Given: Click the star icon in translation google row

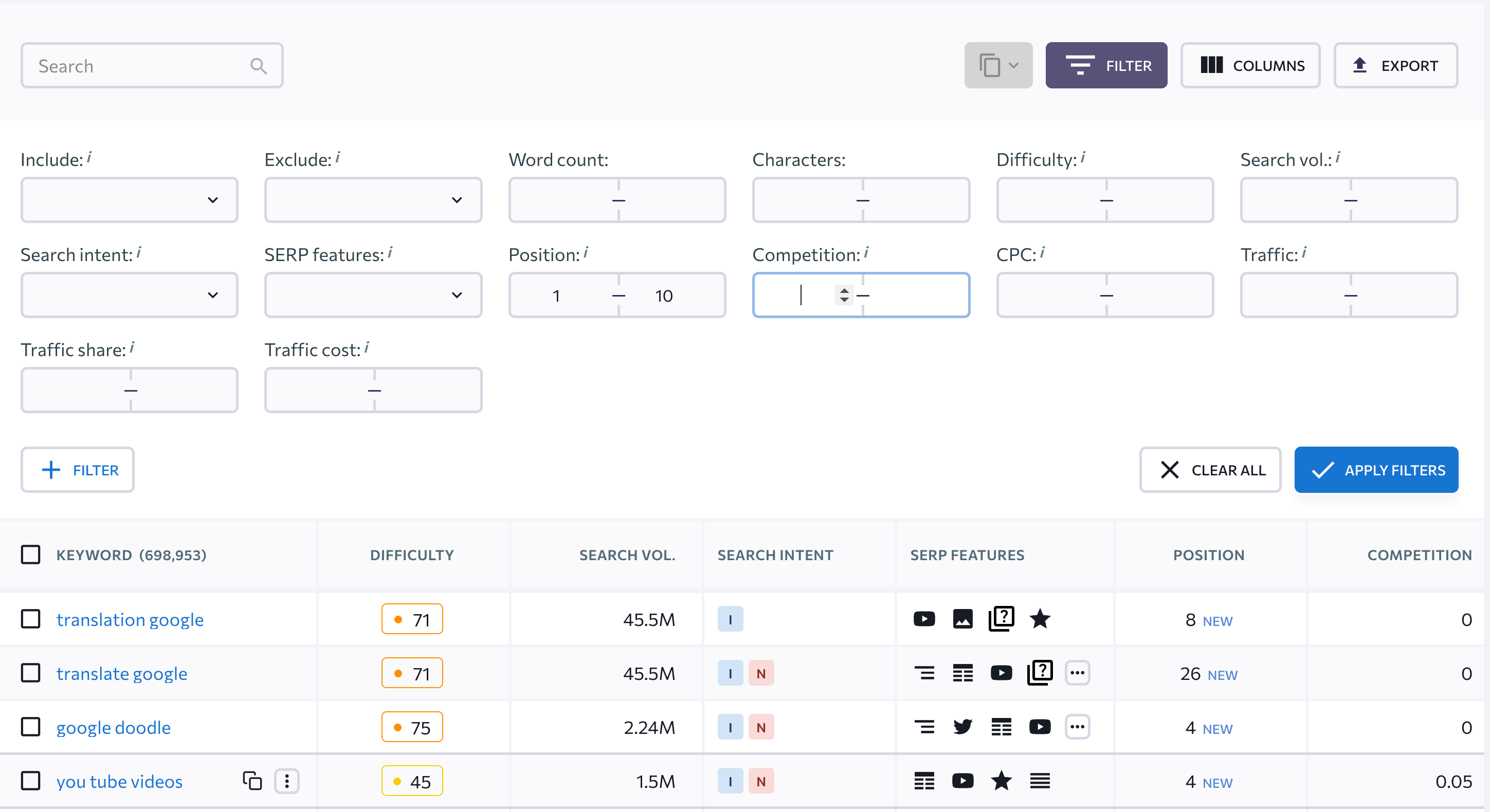Looking at the screenshot, I should click(x=1040, y=619).
